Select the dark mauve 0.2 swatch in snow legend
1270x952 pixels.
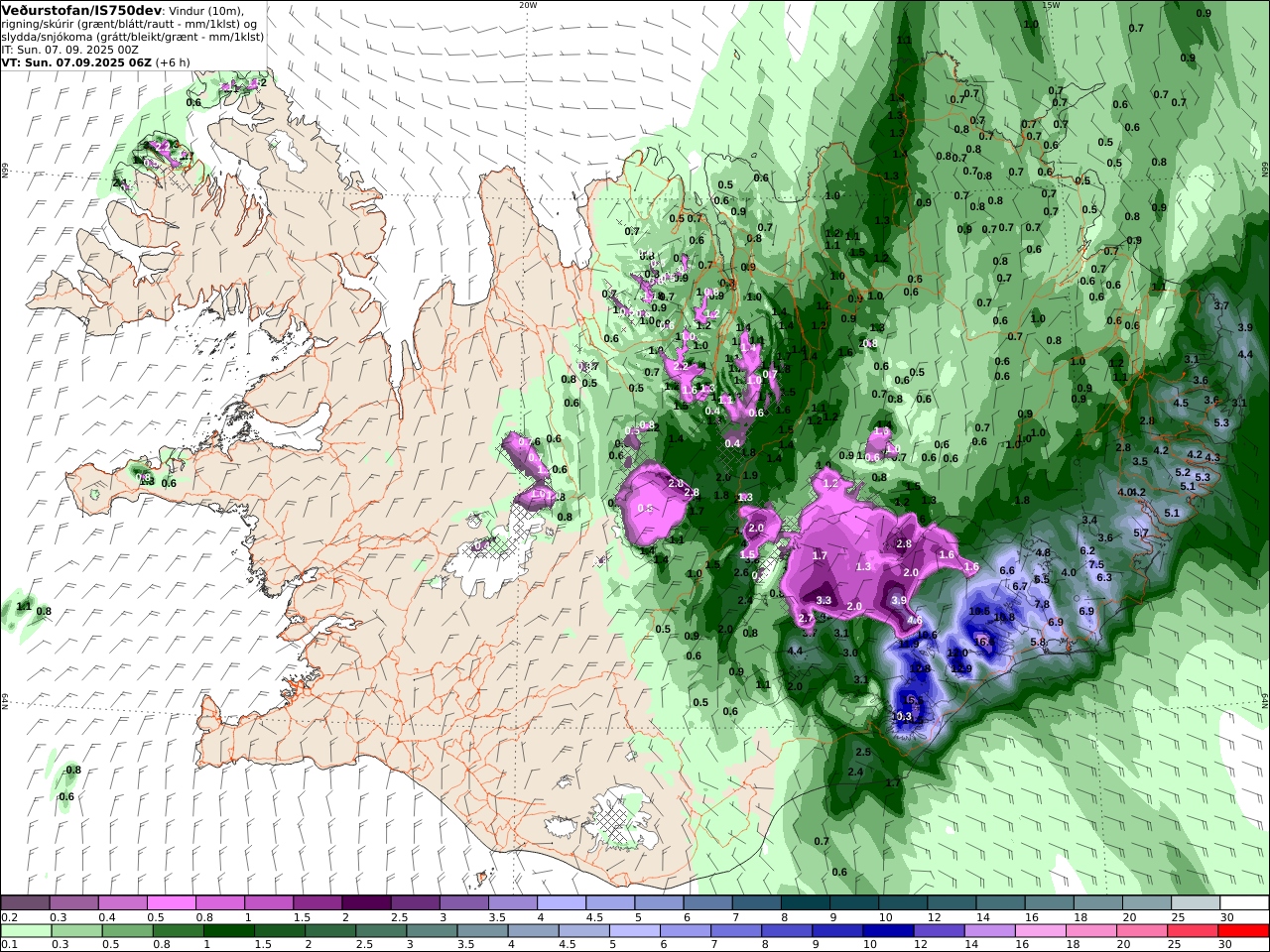[x=25, y=902]
